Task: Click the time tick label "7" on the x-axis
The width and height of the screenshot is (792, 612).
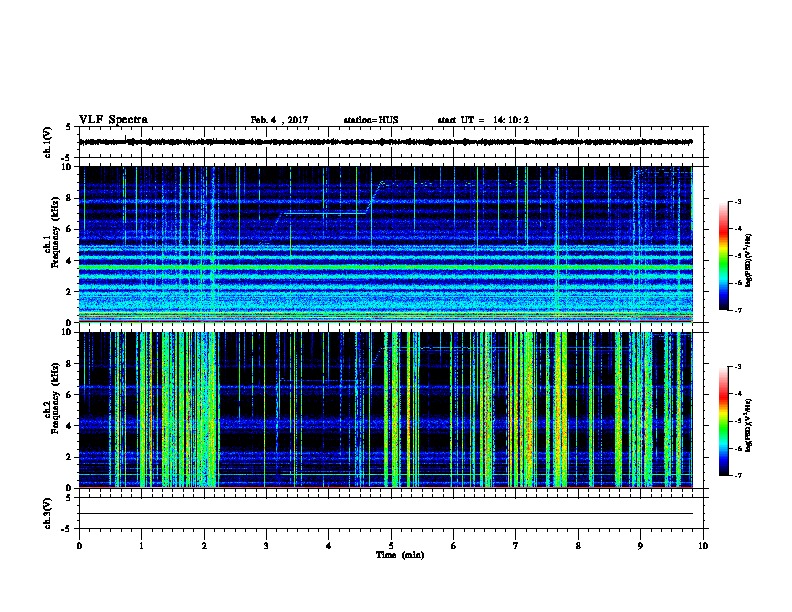Action: (x=516, y=546)
